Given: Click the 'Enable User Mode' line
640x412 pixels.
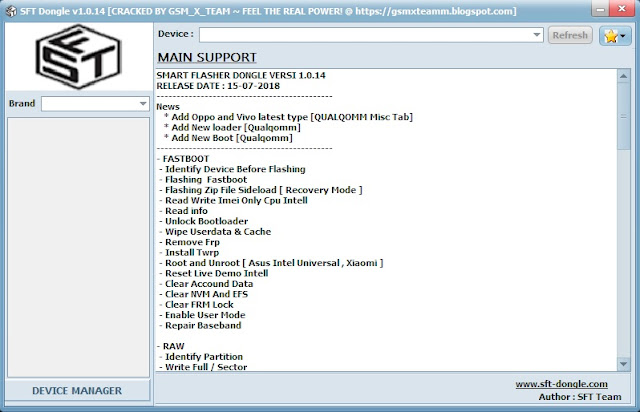Looking at the screenshot, I should [202, 315].
